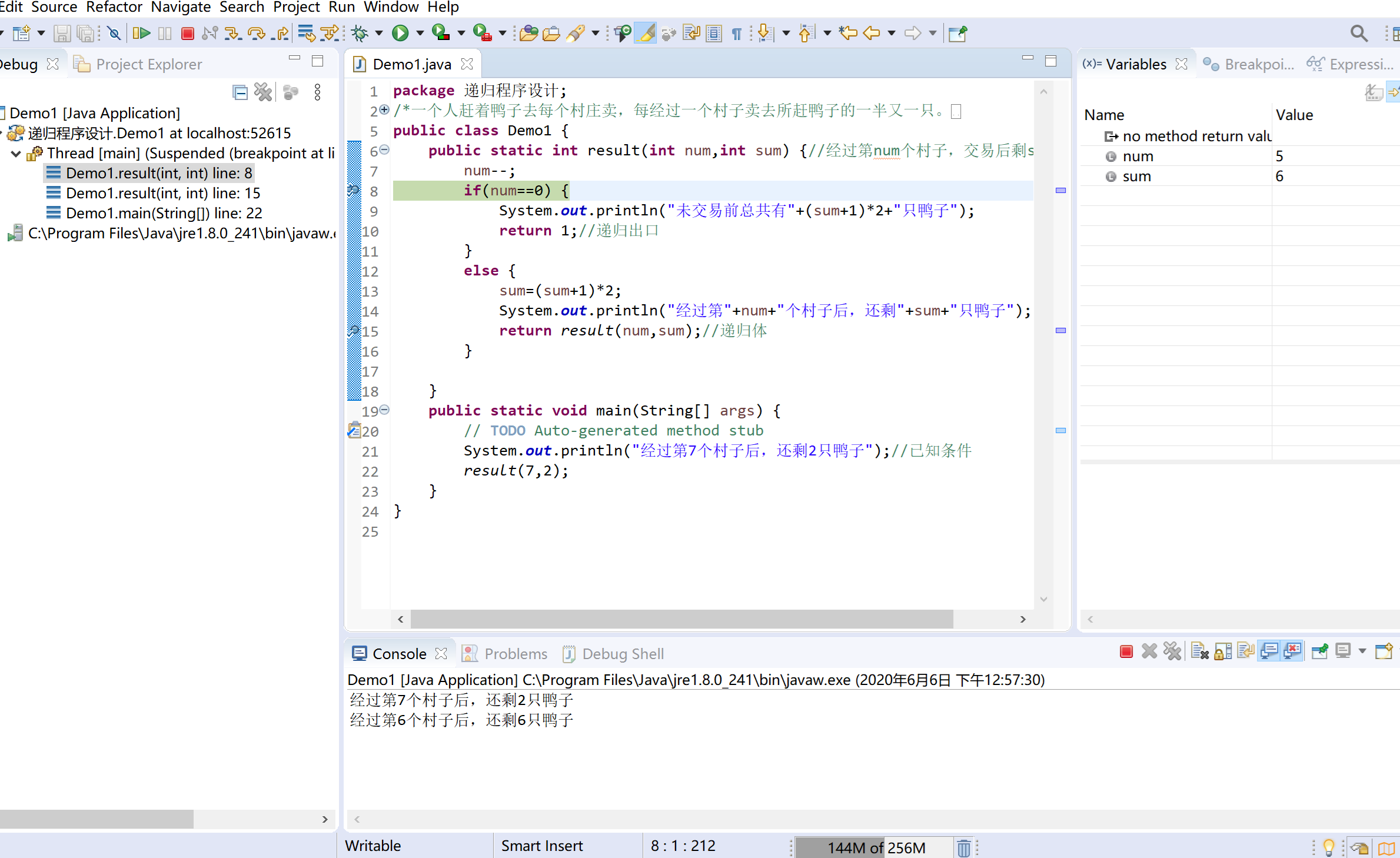Click the Step Return toolbar icon
The height and width of the screenshot is (858, 1400).
coord(281,34)
